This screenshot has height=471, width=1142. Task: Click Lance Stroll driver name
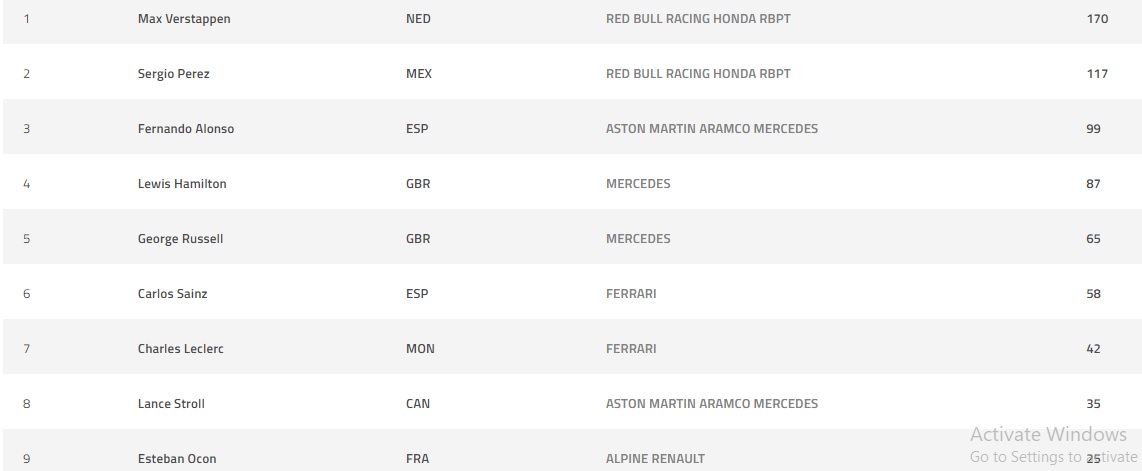click(171, 404)
